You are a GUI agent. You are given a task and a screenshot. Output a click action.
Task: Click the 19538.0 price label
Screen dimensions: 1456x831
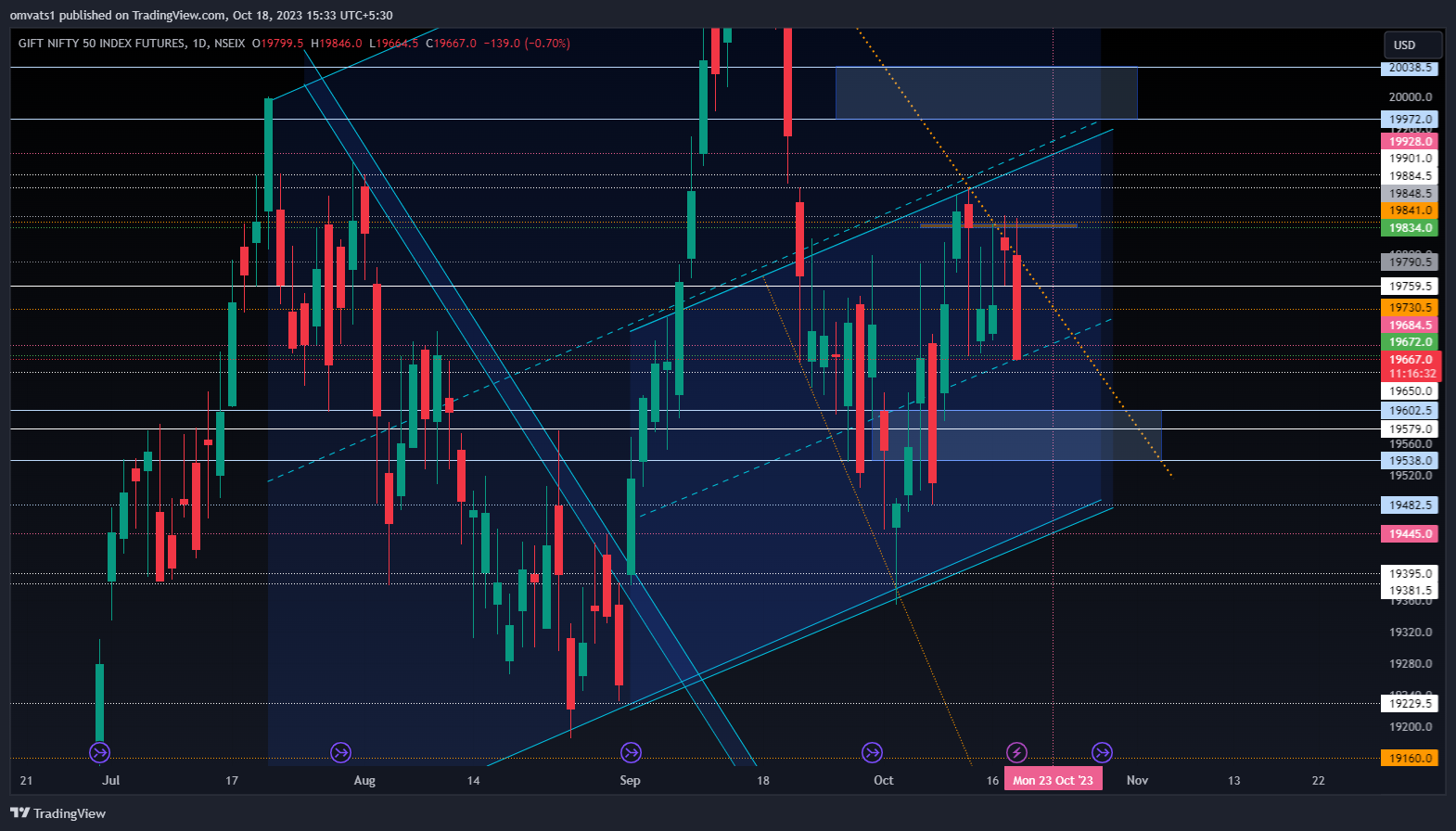click(x=1410, y=460)
